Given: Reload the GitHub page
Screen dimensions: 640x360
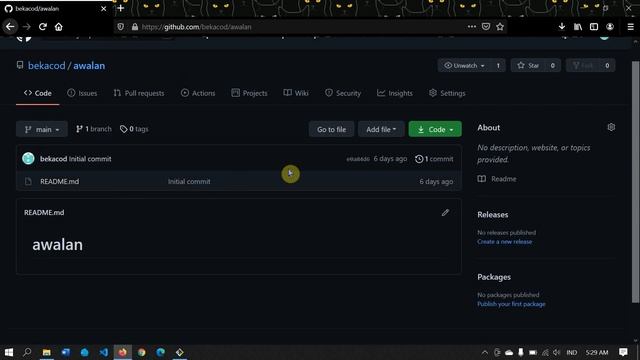Looking at the screenshot, I should click(42, 27).
